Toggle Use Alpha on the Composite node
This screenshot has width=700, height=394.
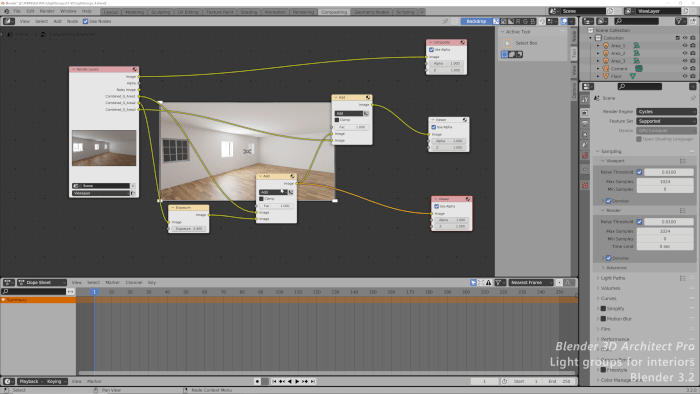431,50
